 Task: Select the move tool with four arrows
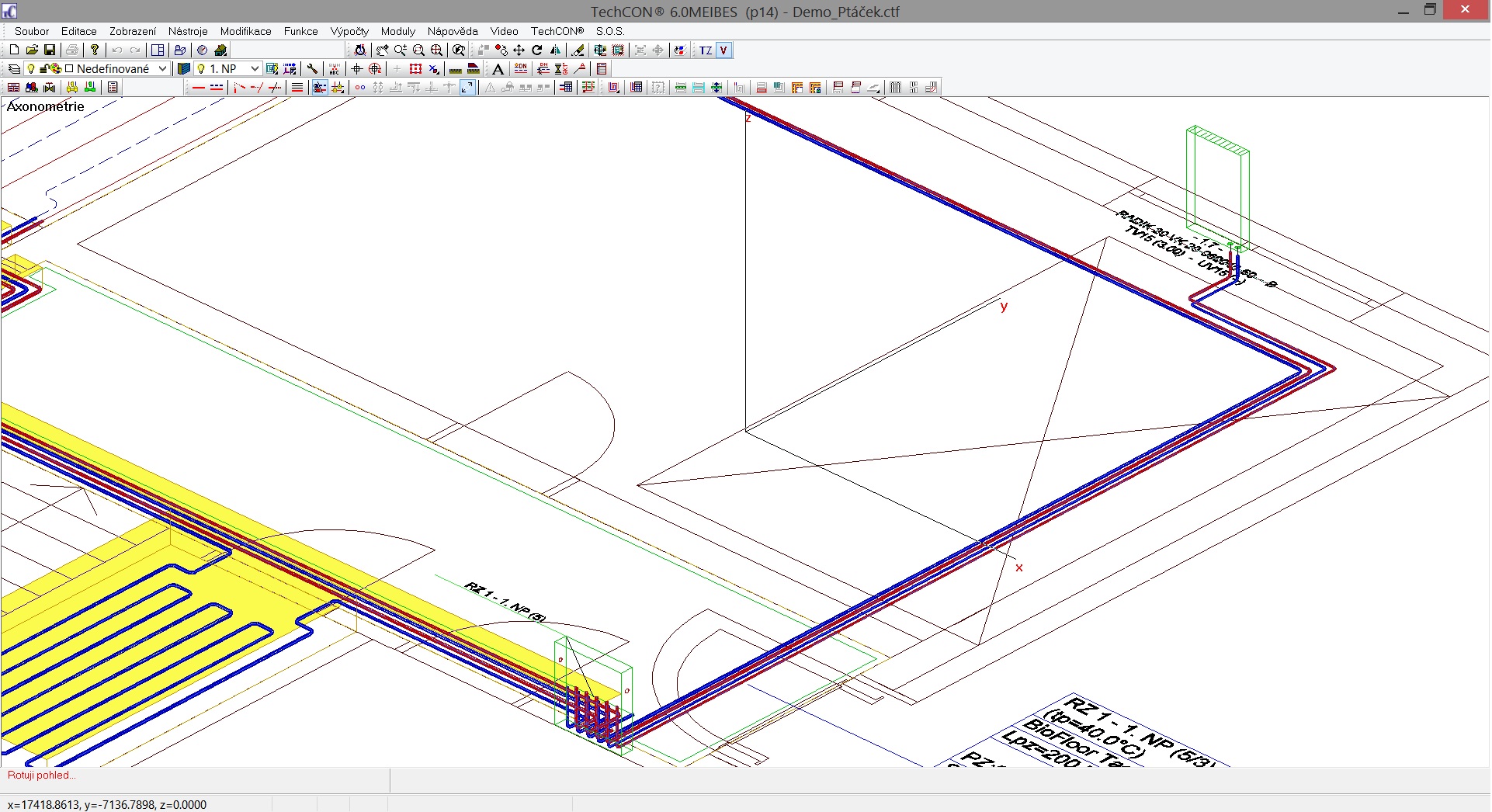[519, 50]
